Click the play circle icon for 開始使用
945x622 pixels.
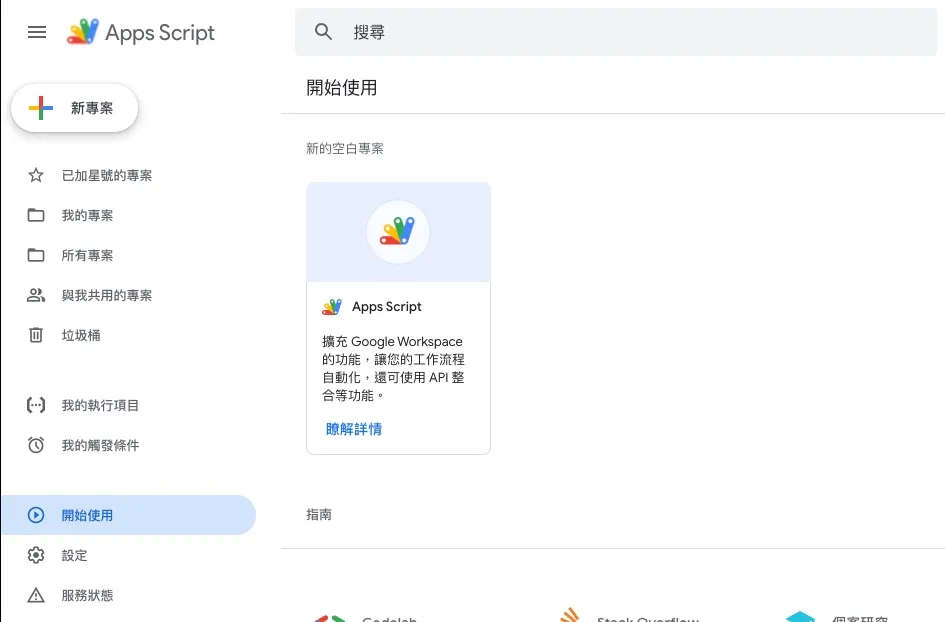[36, 515]
